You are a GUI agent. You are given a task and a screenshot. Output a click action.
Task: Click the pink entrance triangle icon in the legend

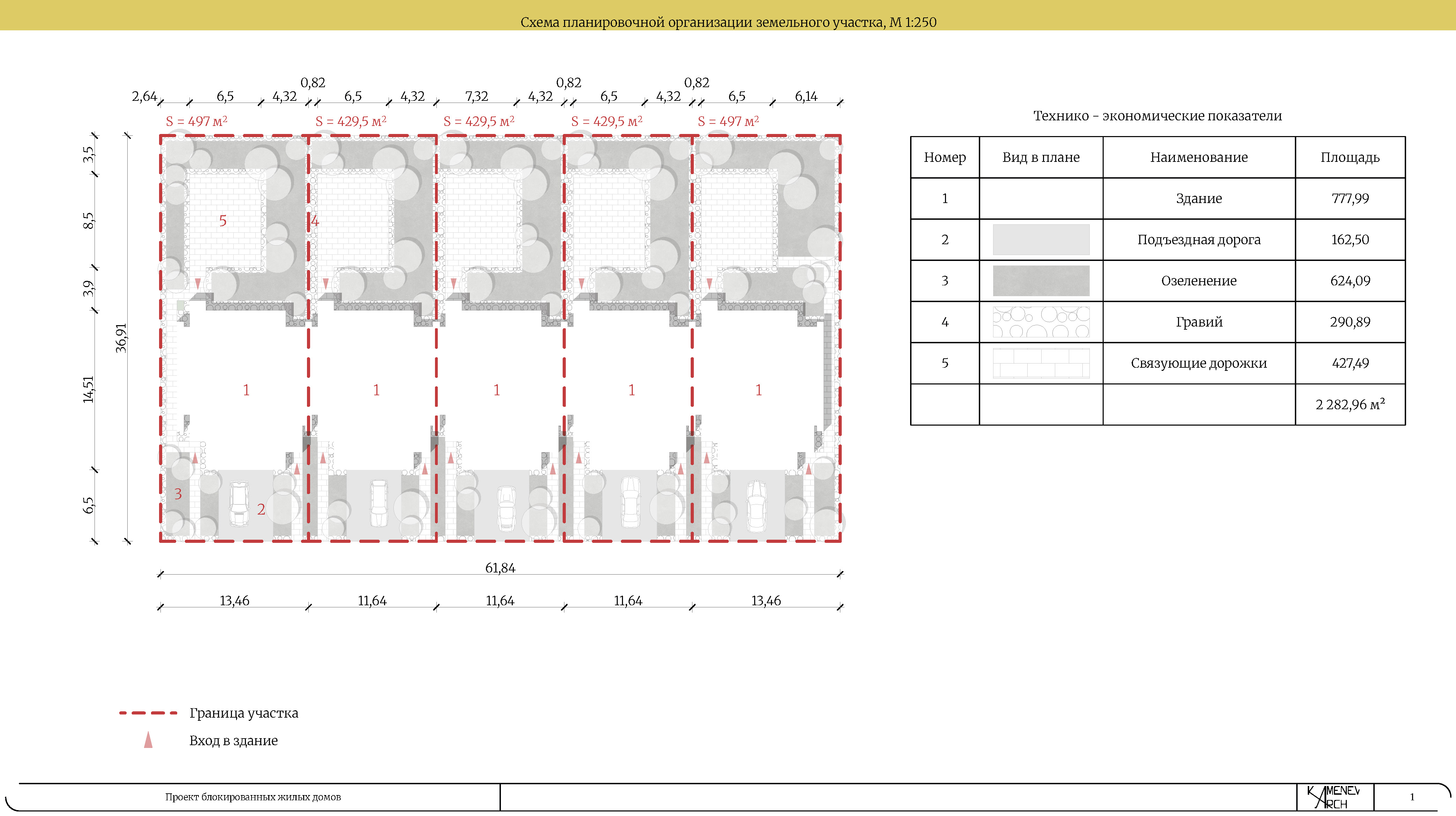pyautogui.click(x=148, y=740)
